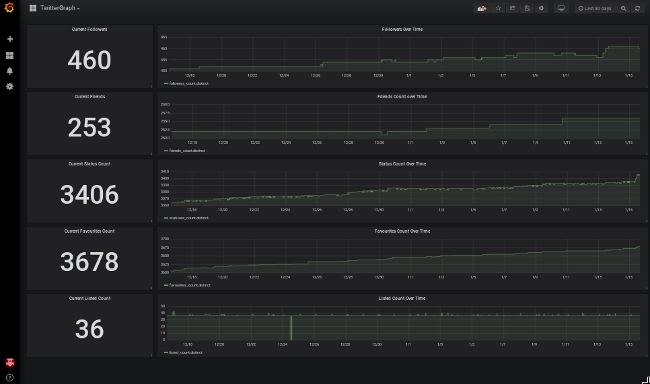Image resolution: width=650 pixels, height=384 pixels.
Task: Cycle view mode with the monitor icon
Action: pos(561,8)
